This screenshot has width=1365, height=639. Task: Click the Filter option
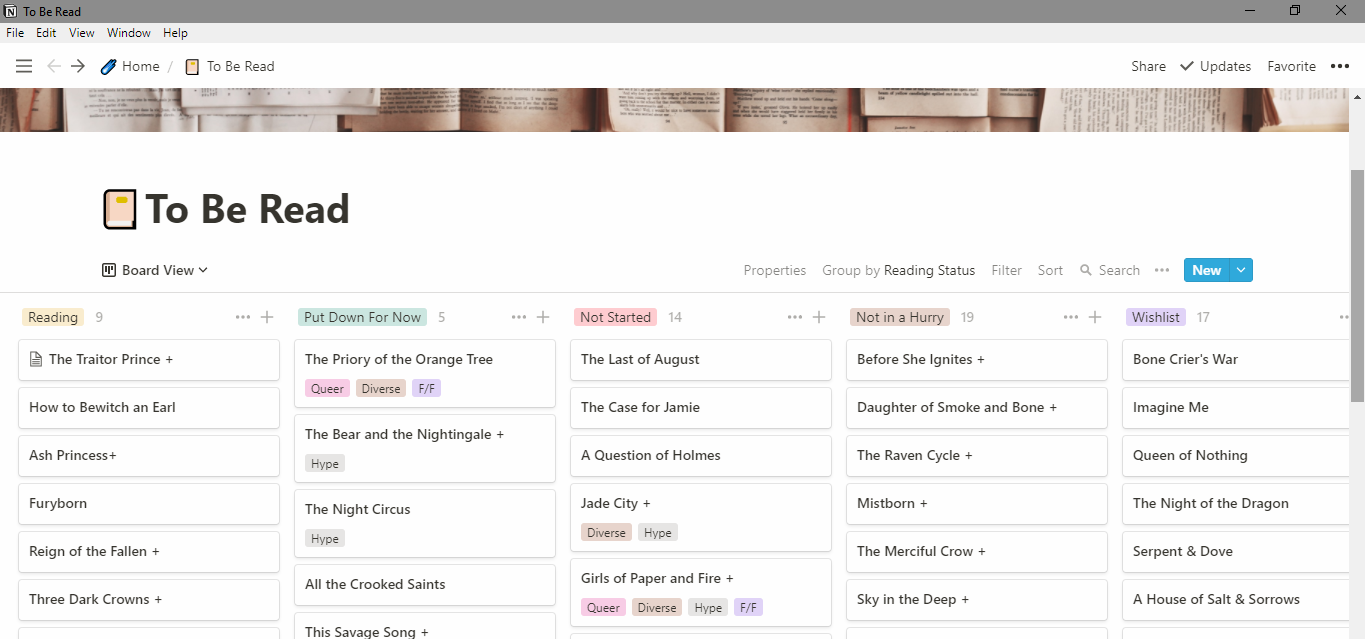point(1006,270)
